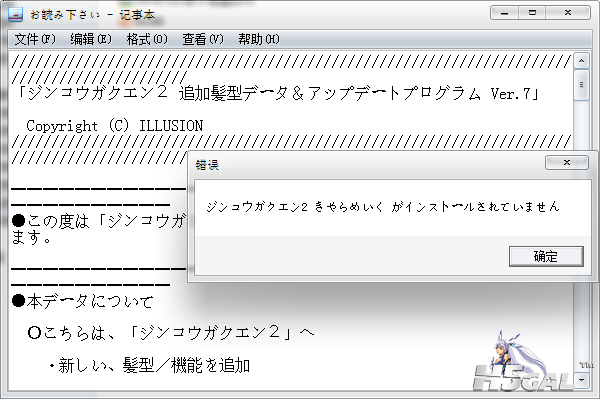Image resolution: width=600 pixels, height=399 pixels.
Task: Click the line starting 「ジンコウガクエン２ 追加髪型データ
Action: (x=278, y=93)
